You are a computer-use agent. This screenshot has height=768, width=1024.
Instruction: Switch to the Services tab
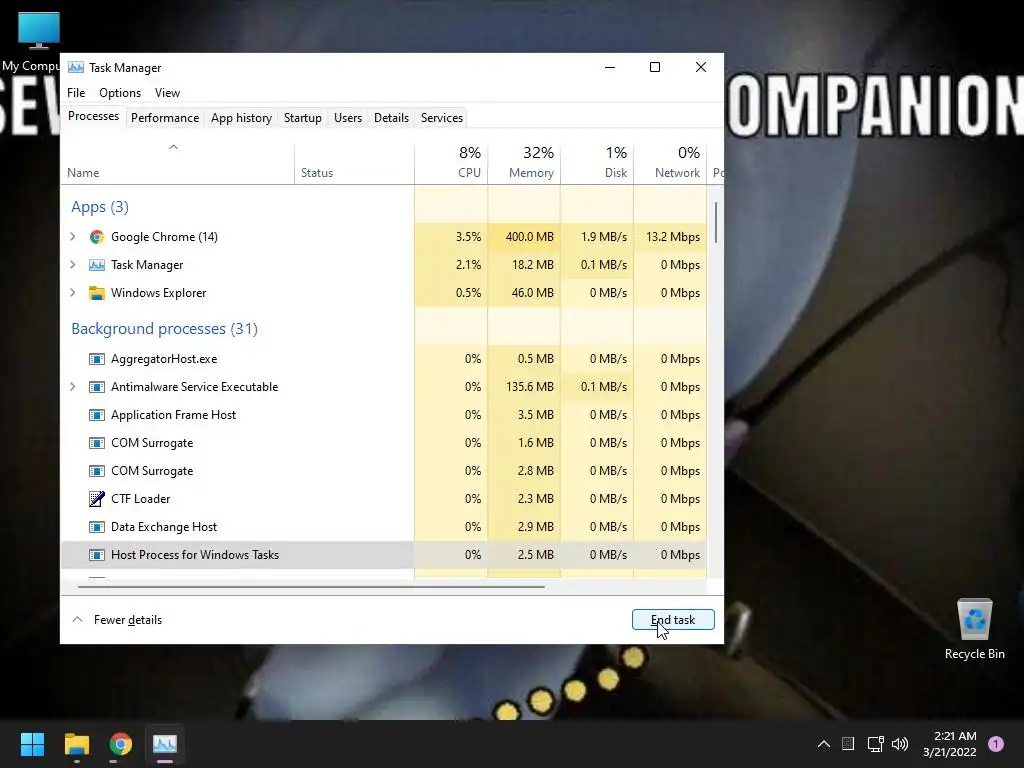coord(441,118)
